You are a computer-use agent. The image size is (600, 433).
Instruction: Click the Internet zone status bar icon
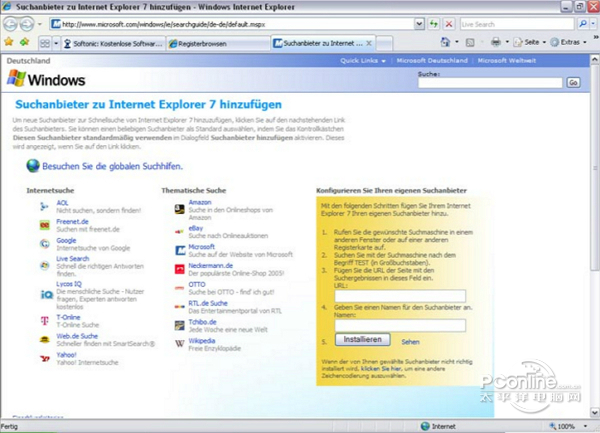(425, 426)
